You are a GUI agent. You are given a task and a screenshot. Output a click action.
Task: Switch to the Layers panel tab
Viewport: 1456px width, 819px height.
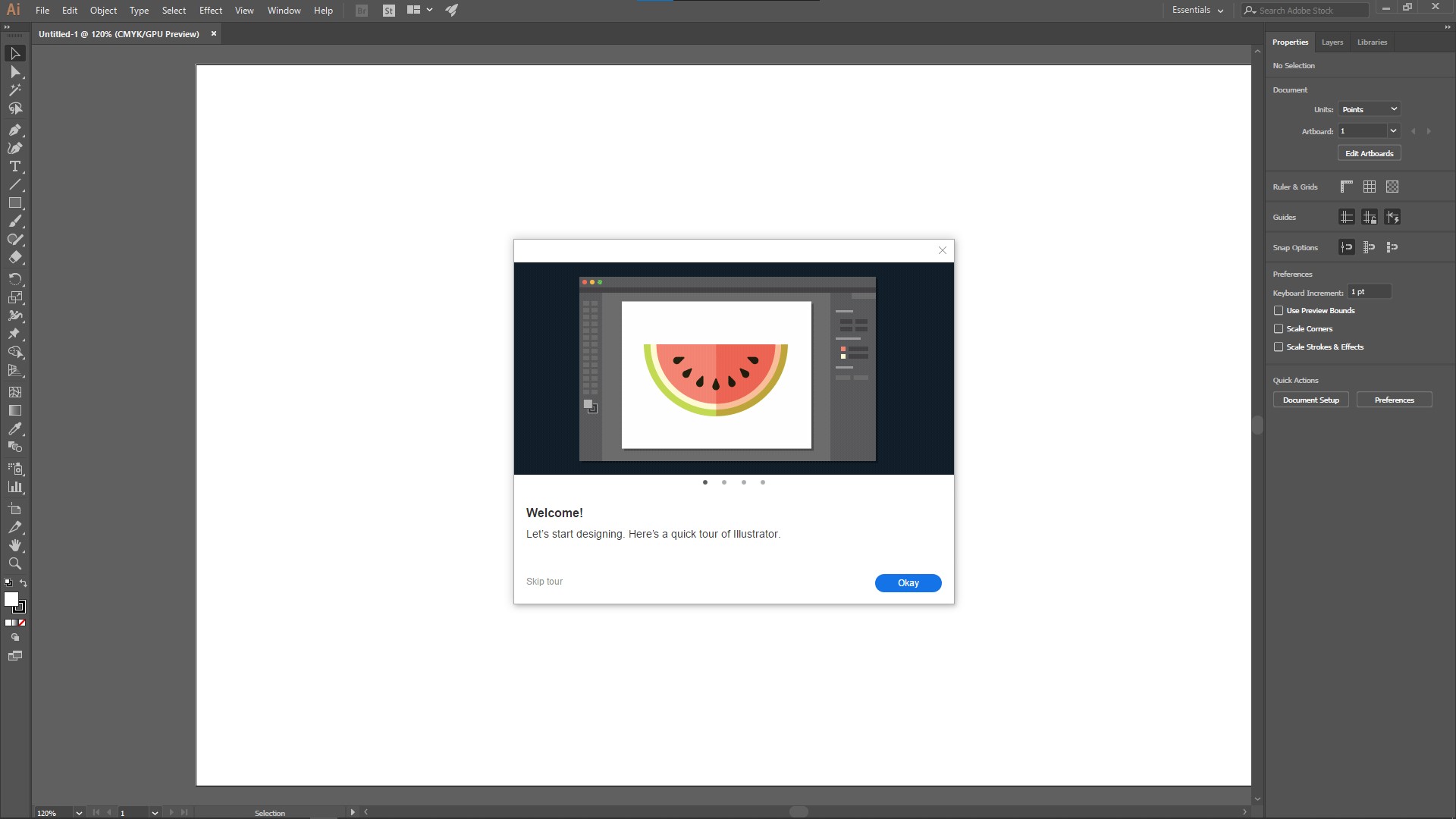point(1332,42)
